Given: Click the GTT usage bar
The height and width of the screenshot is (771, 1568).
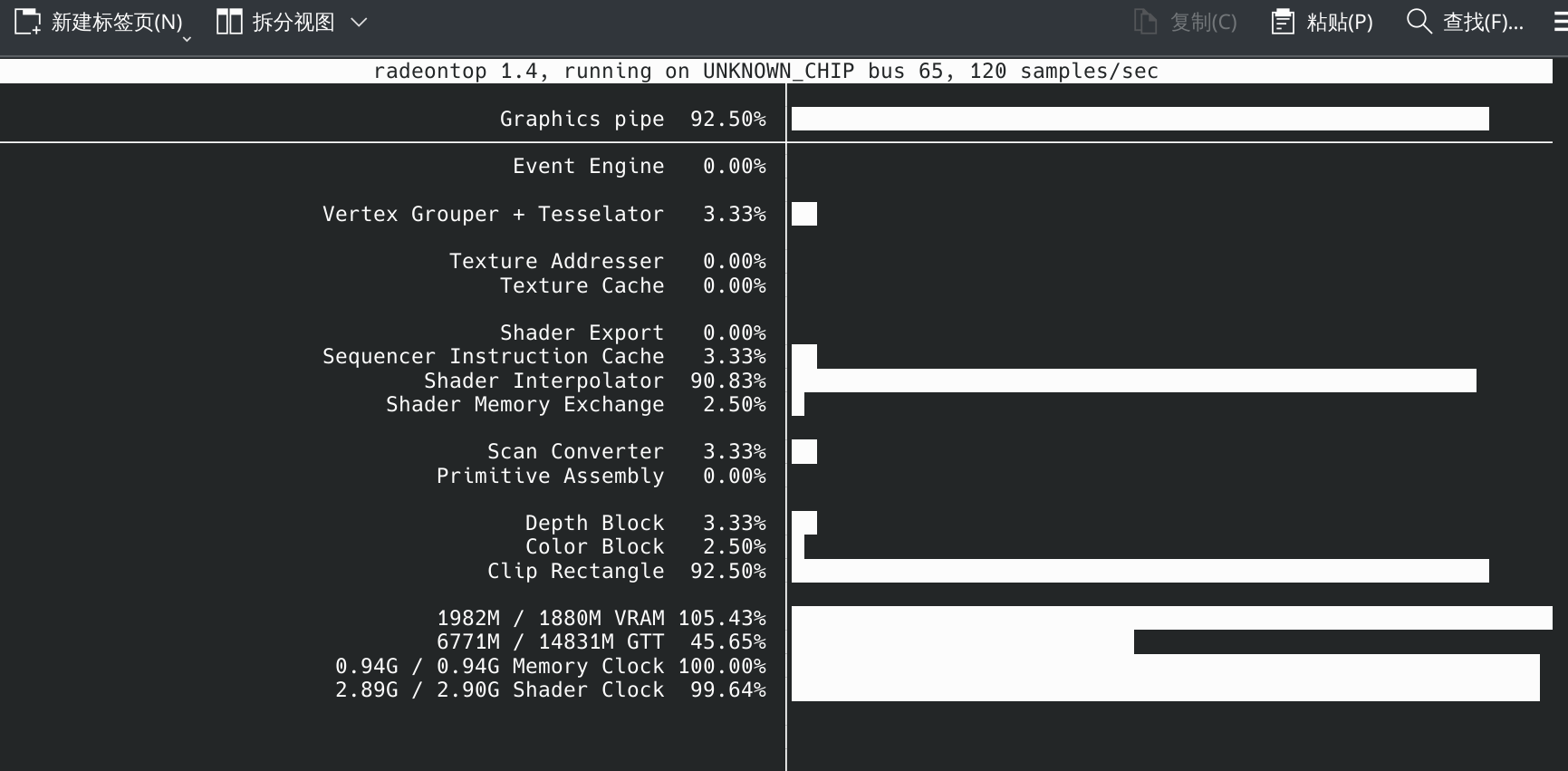Looking at the screenshot, I should coord(963,641).
